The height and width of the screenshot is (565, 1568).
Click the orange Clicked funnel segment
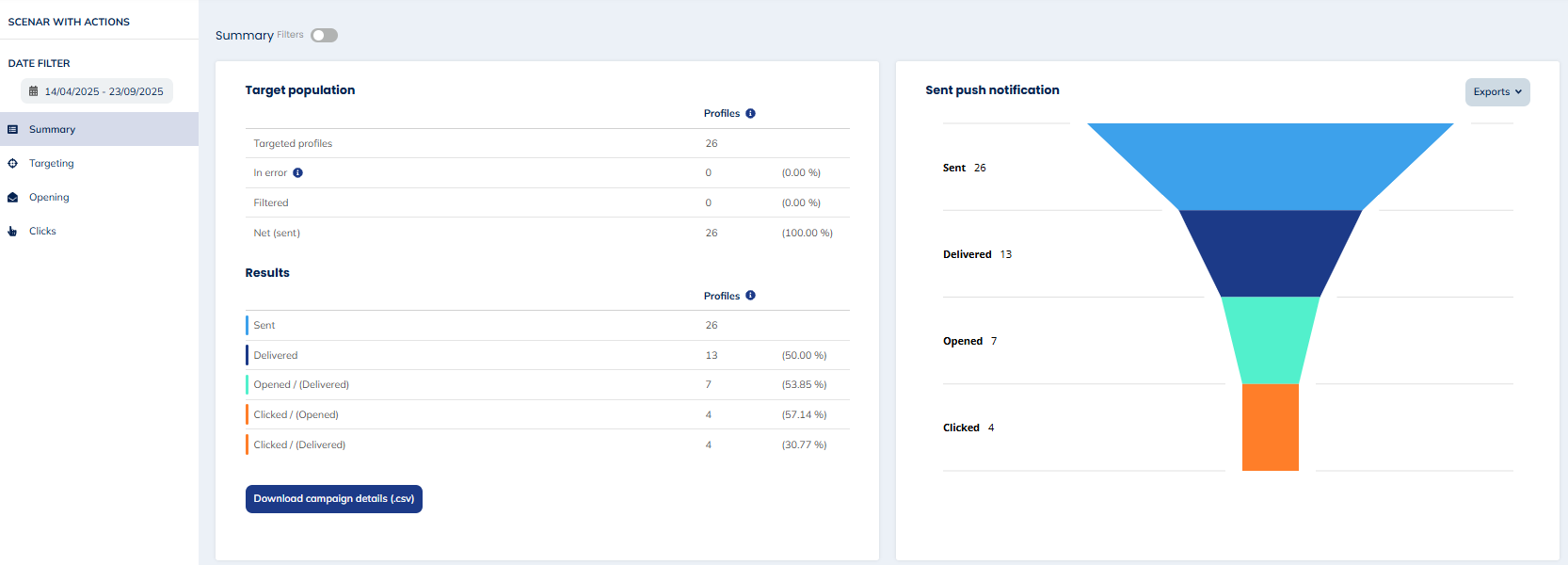tap(1270, 427)
